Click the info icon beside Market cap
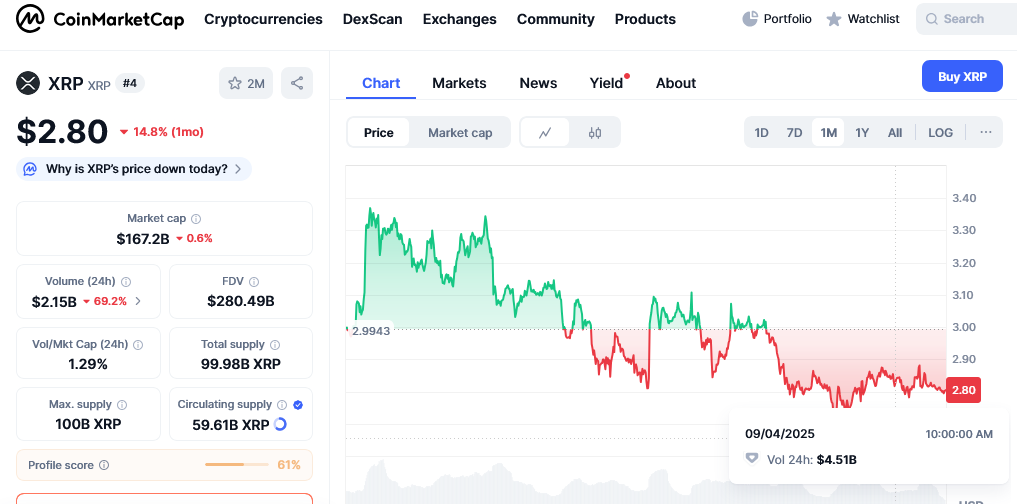1017x504 pixels. pos(197,219)
